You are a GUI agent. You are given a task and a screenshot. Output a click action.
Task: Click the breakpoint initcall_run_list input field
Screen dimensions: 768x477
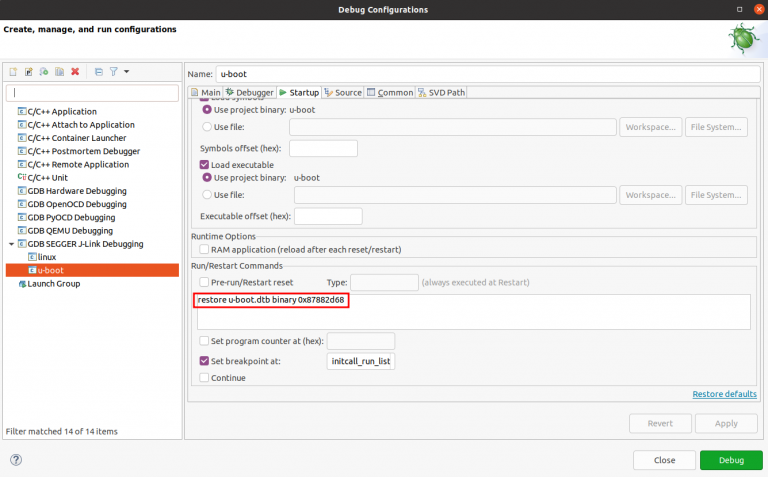[361, 361]
